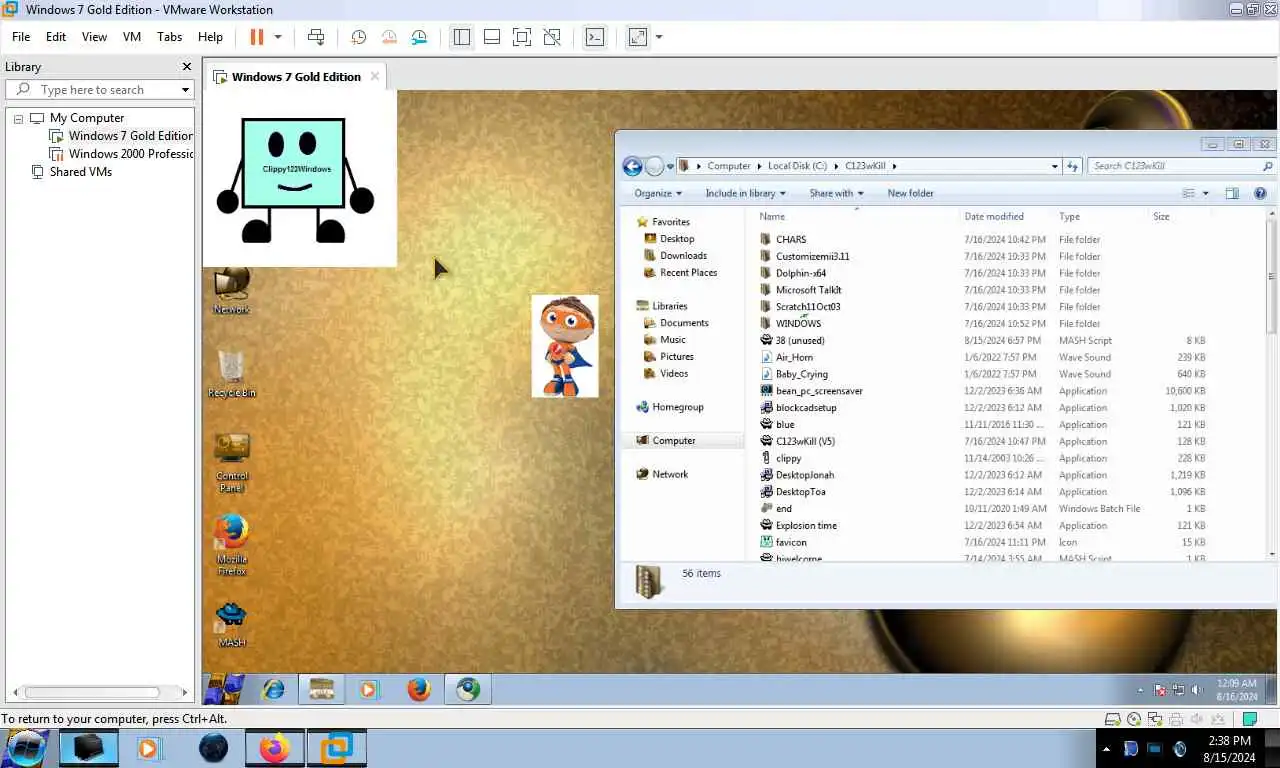Open the stretch guest dropdown arrow

[x=658, y=37]
